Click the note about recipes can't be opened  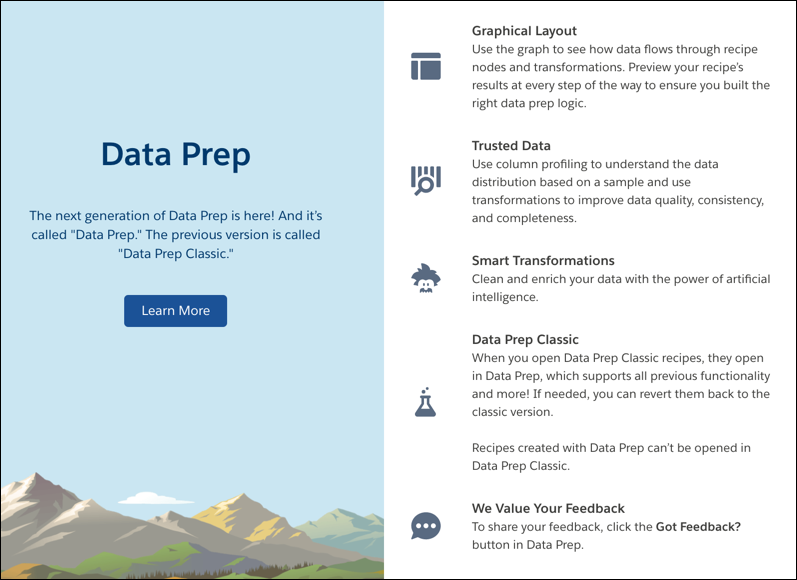click(611, 456)
